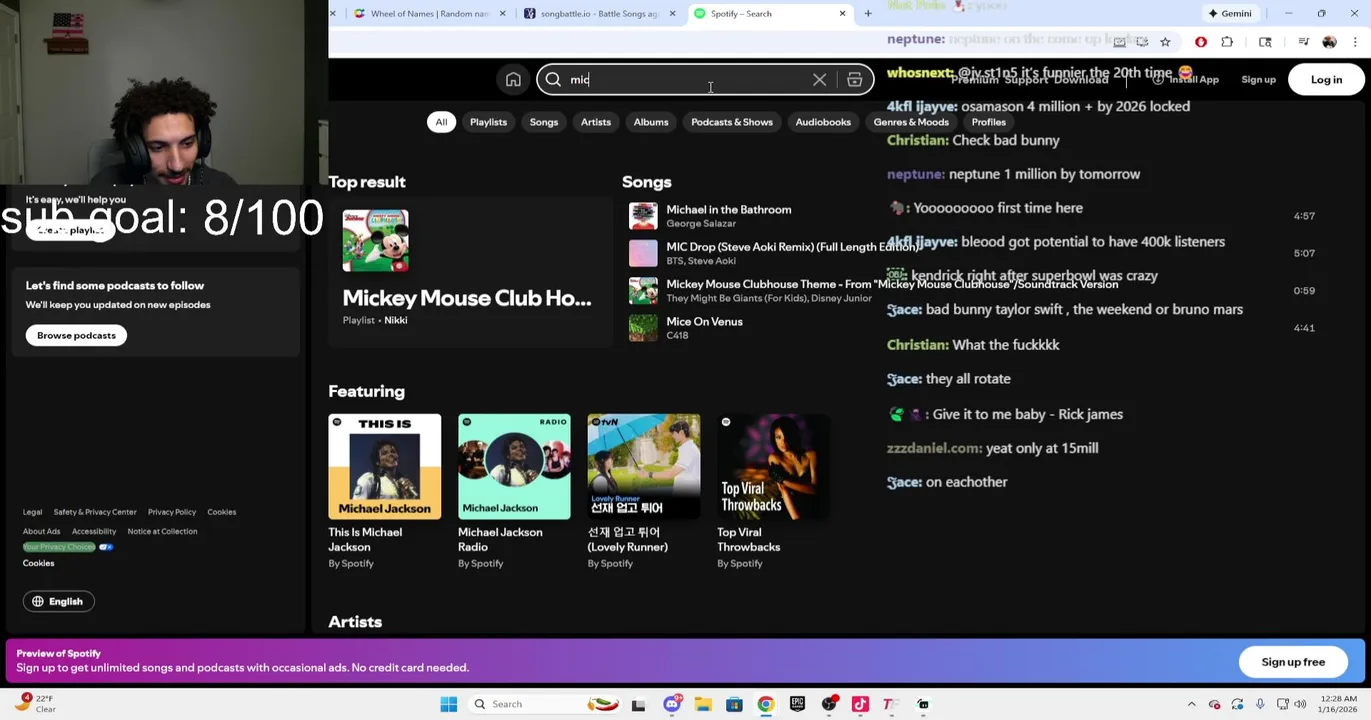1371x720 pixels.
Task: Open the pink music-note app on taskbar
Action: point(860,704)
